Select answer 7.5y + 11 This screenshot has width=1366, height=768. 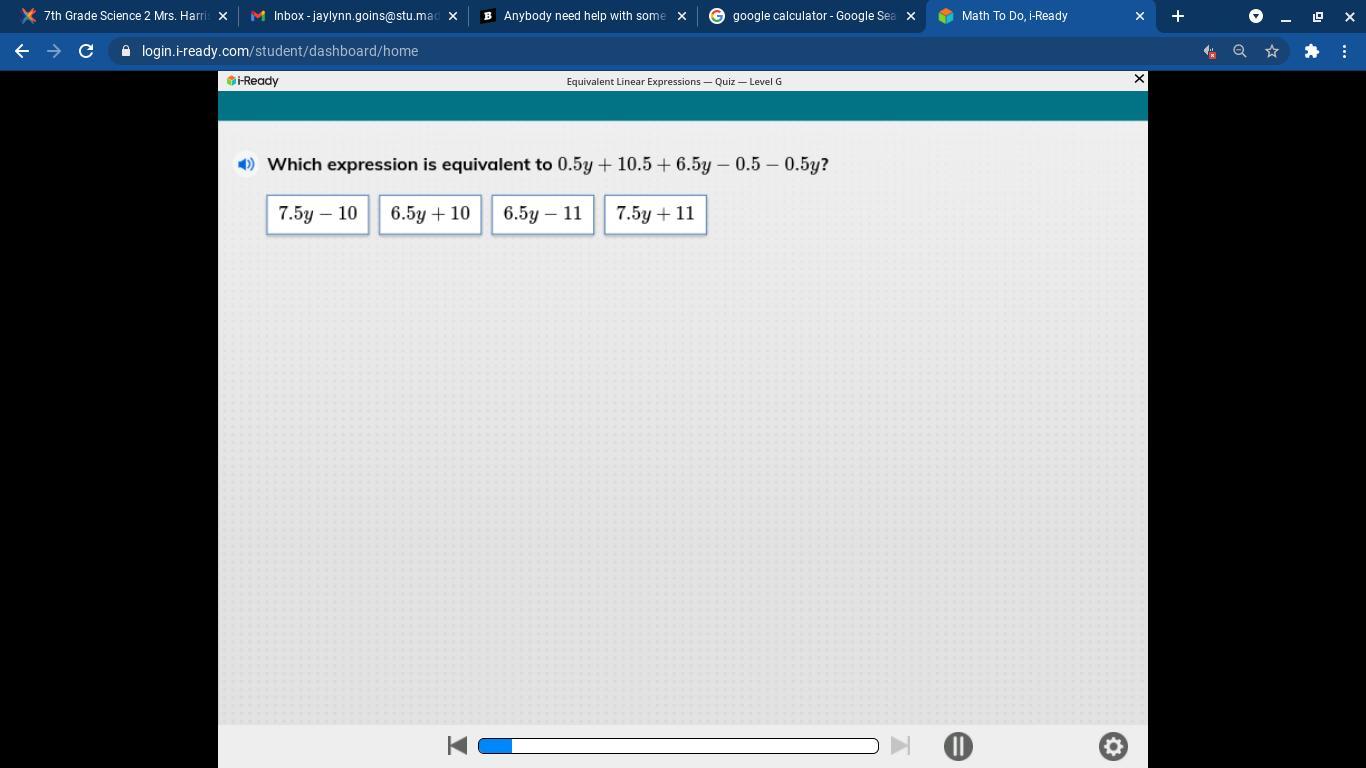click(x=655, y=214)
